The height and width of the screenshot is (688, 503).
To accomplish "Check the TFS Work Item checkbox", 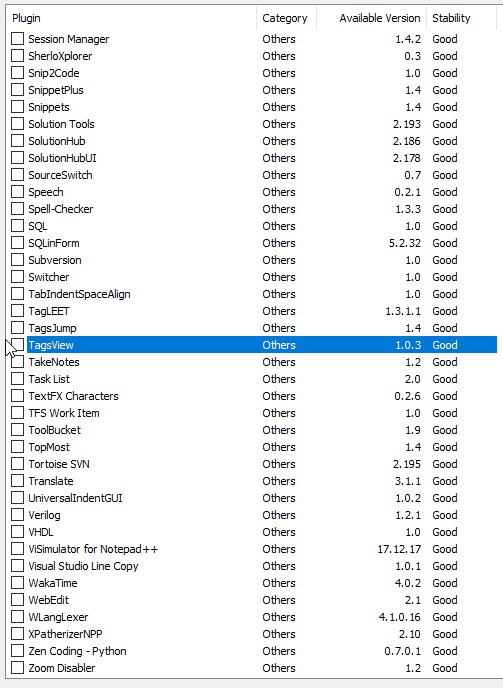I will click(x=18, y=413).
